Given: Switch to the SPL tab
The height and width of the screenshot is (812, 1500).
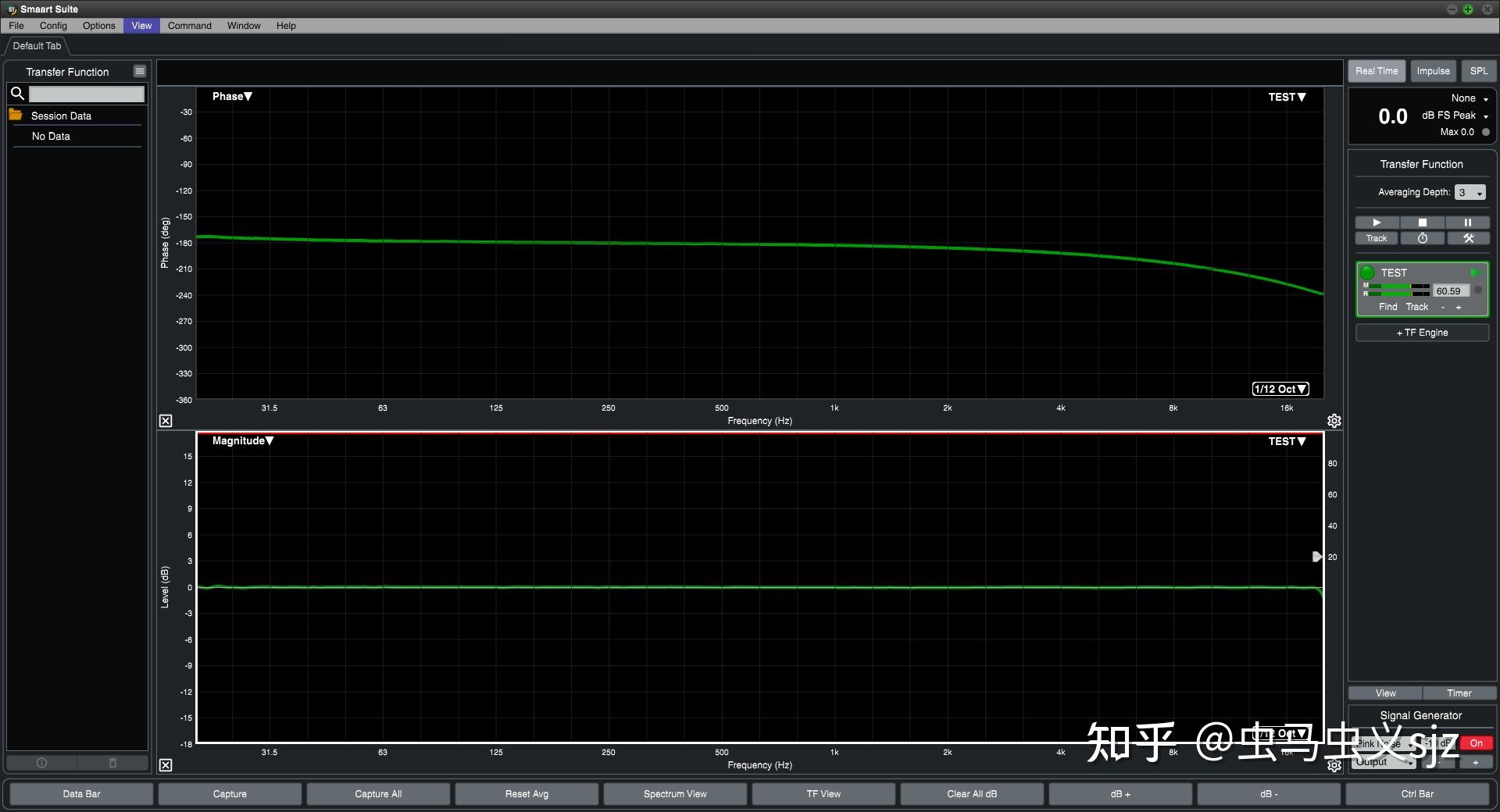Looking at the screenshot, I should pos(1479,70).
